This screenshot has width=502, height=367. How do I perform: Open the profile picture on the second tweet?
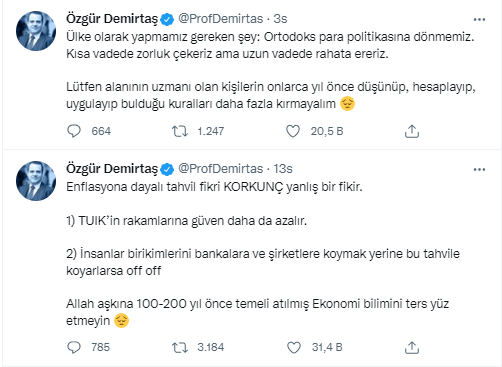pyautogui.click(x=36, y=181)
